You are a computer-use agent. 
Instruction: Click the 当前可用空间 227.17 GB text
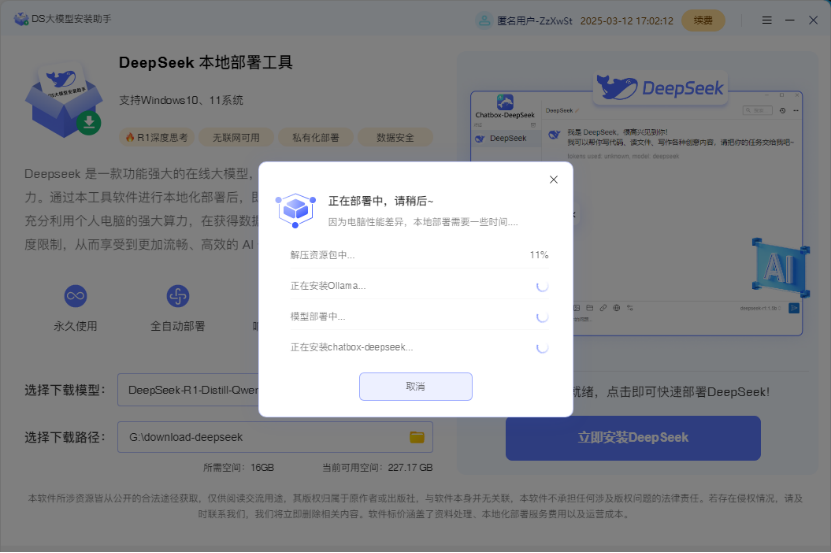pyautogui.click(x=377, y=468)
